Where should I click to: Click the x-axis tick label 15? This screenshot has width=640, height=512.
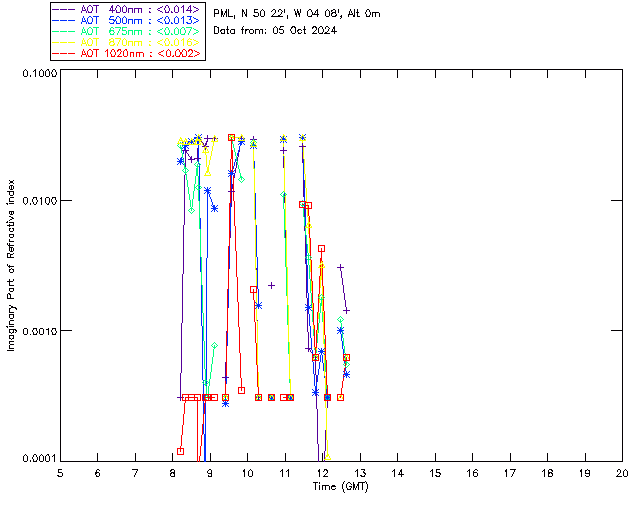(x=435, y=472)
